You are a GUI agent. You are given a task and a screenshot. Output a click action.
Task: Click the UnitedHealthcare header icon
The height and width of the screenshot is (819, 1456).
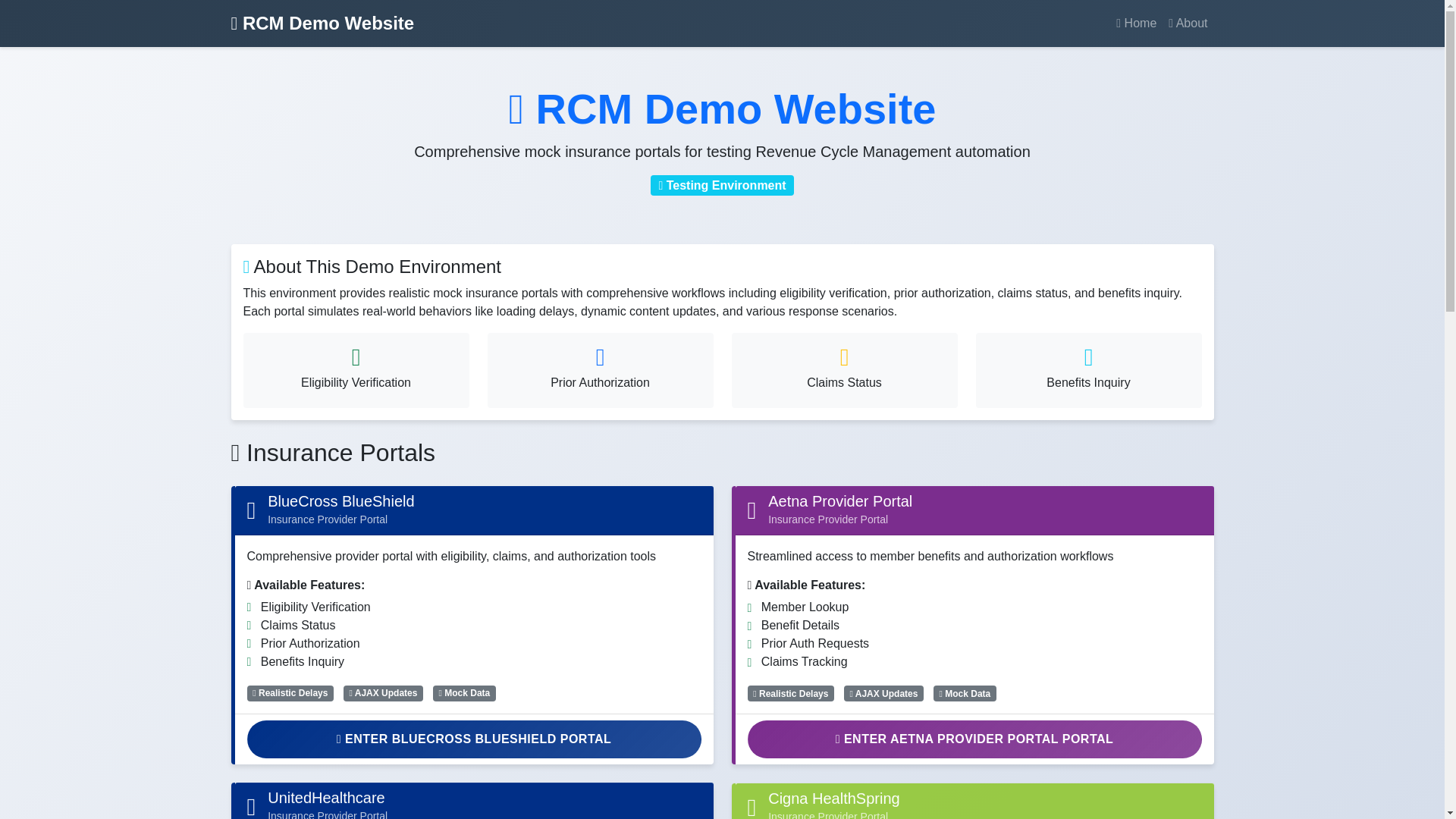click(x=251, y=807)
